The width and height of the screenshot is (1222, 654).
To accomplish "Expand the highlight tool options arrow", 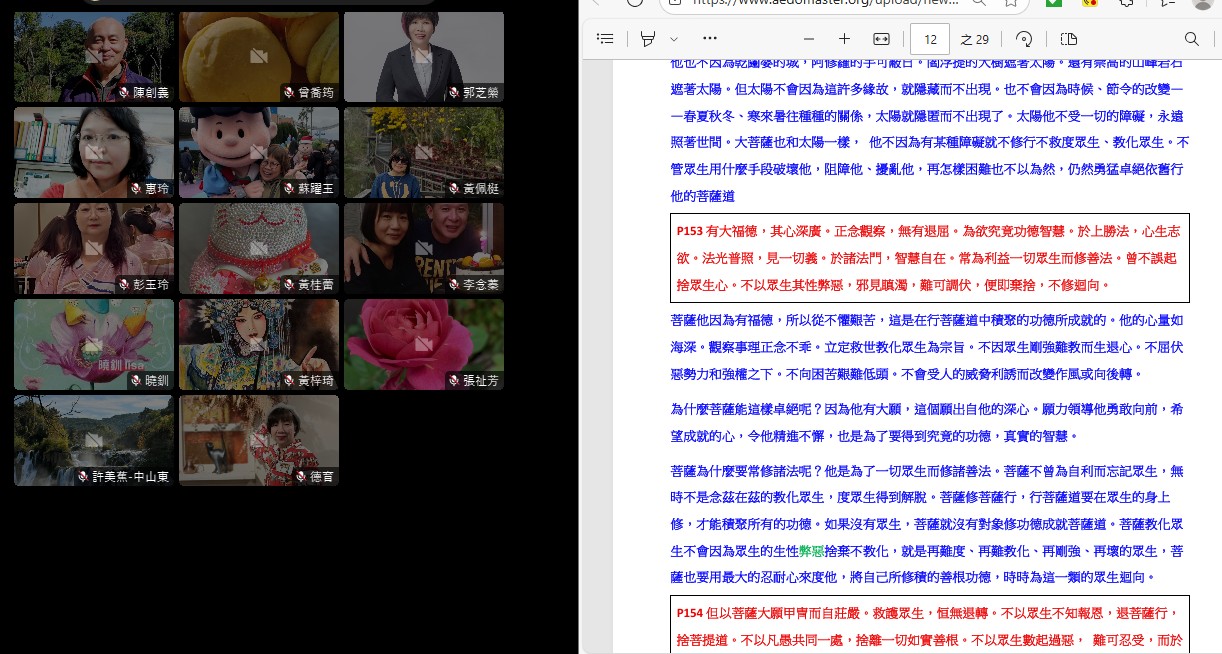I will point(674,39).
